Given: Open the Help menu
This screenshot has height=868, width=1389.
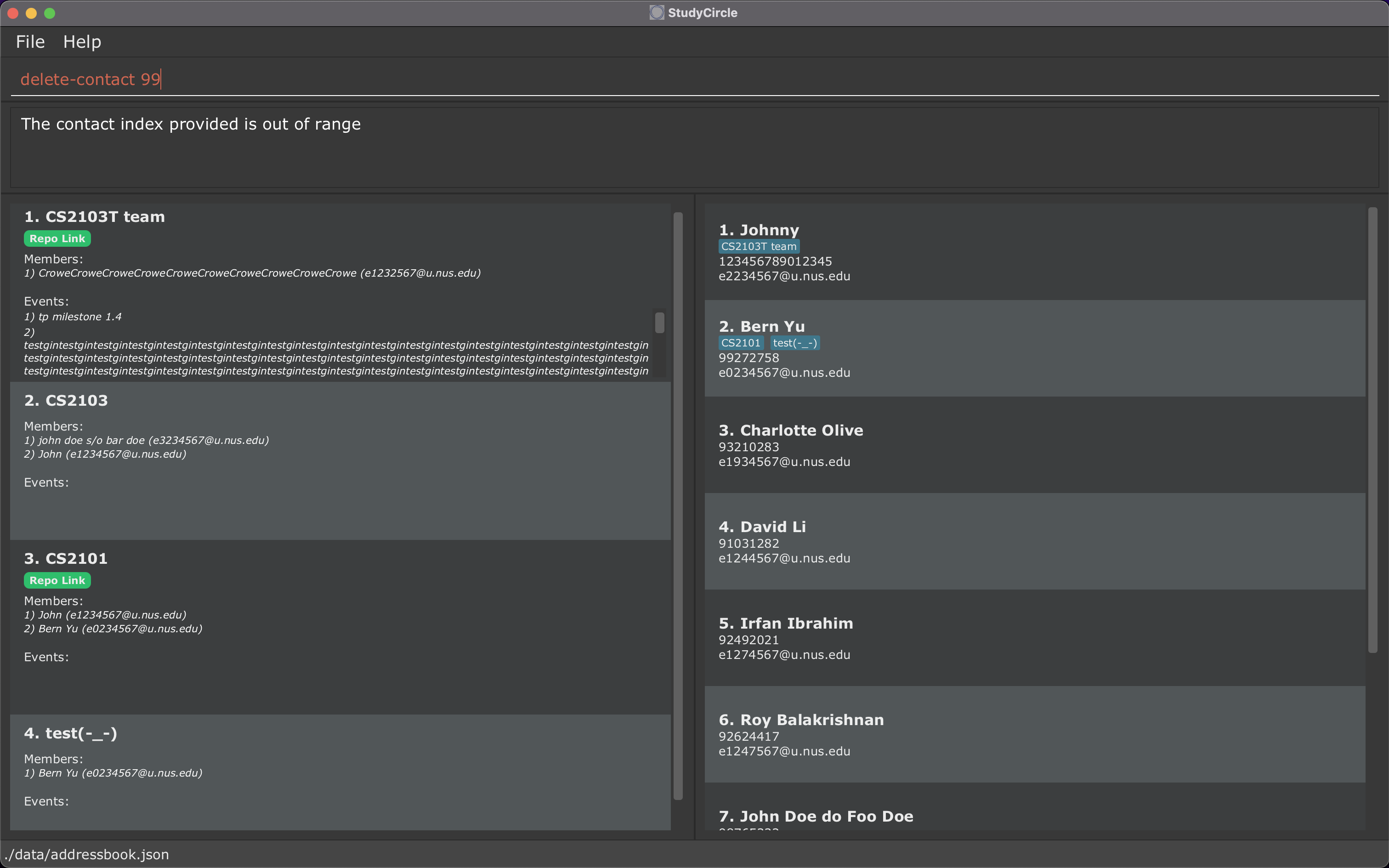Looking at the screenshot, I should [82, 42].
